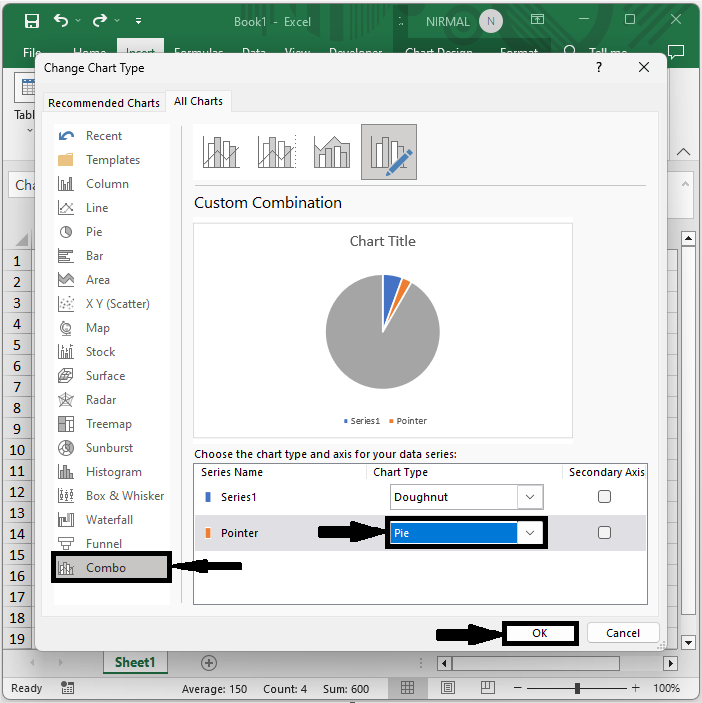Select the Combo chart category
This screenshot has height=703, width=702.
click(x=111, y=568)
